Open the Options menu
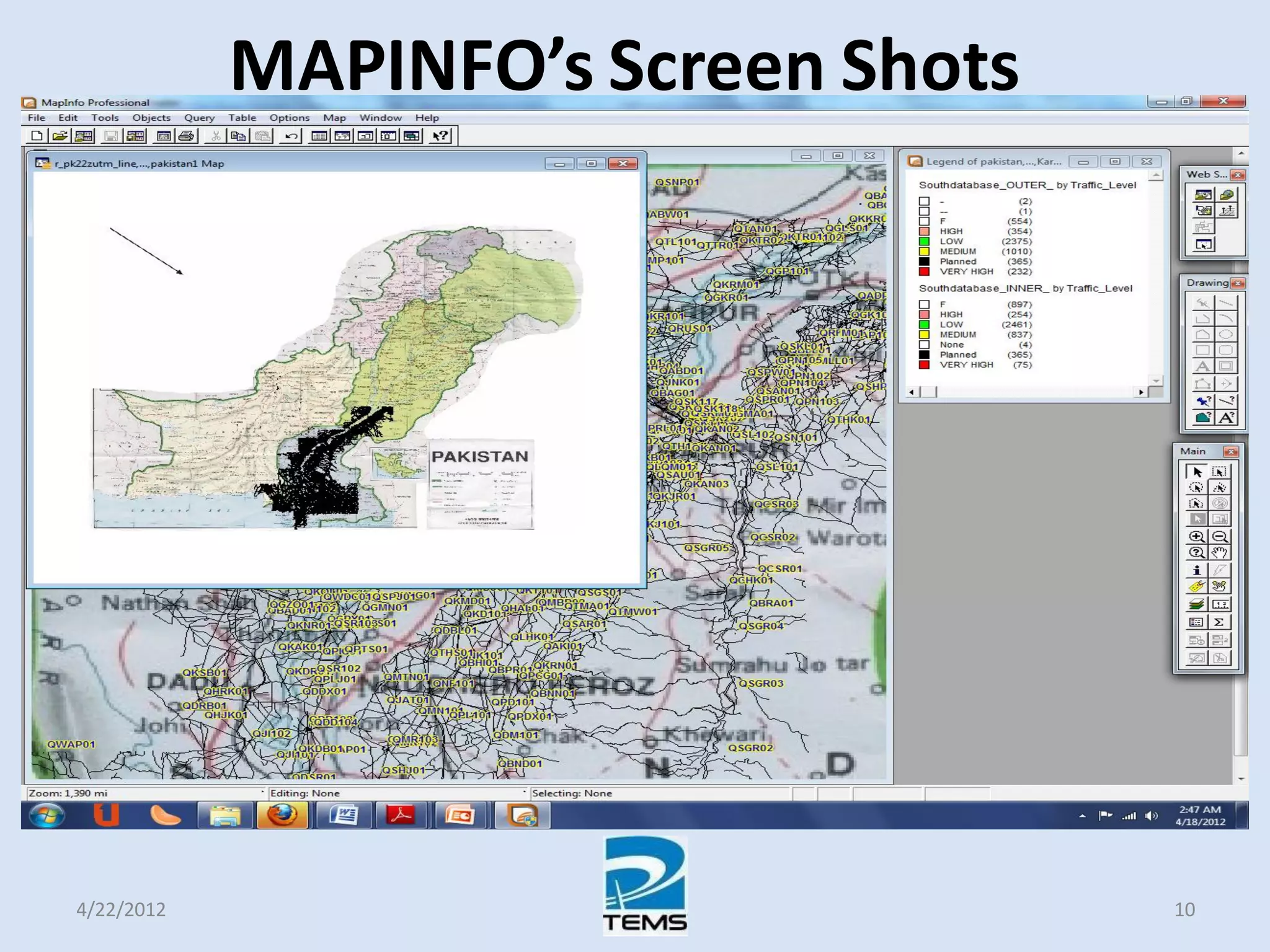Viewport: 1270px width, 952px height. [x=290, y=118]
